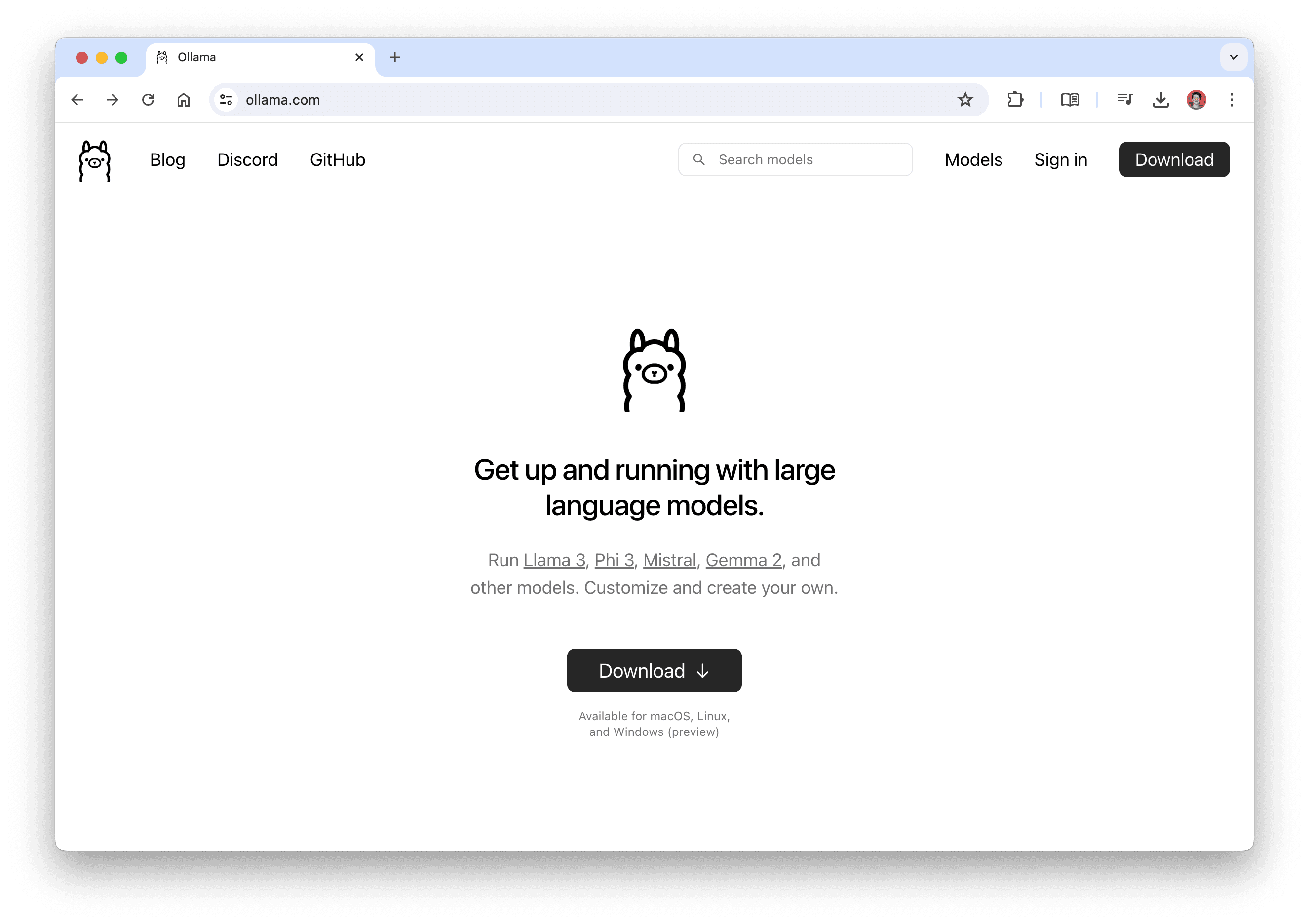
Task: Navigate to the Blog page
Action: coord(168,159)
